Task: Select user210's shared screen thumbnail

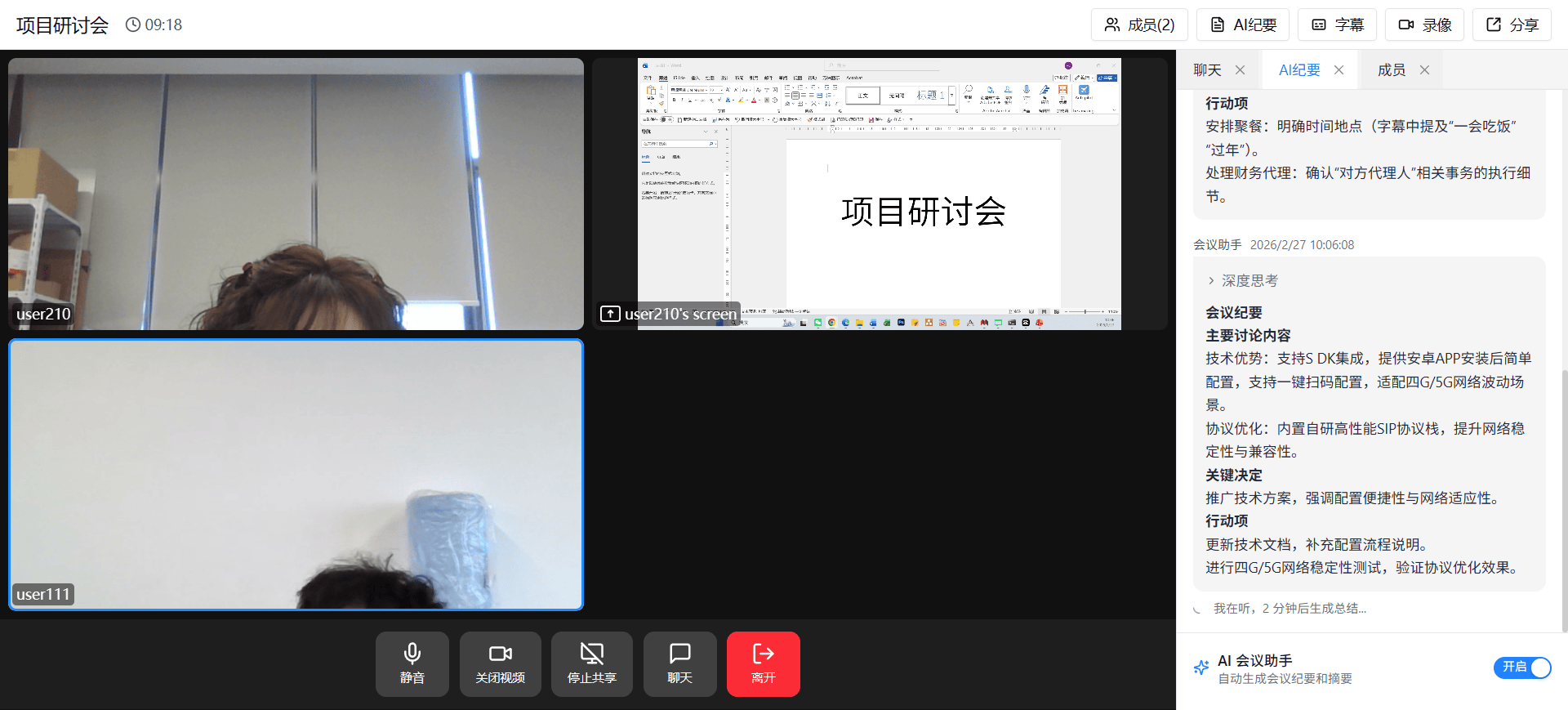Action: tap(879, 194)
